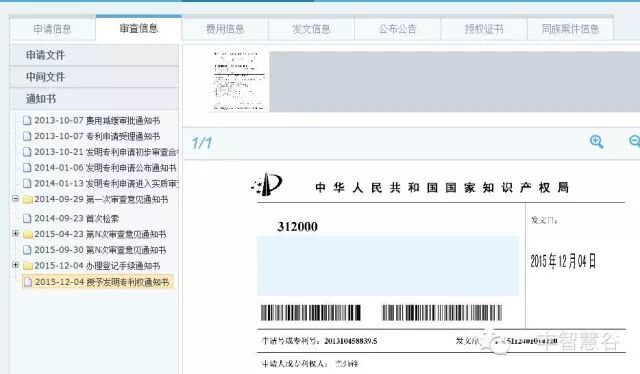
Task: Open 2013-10-07 专利申请受理通知书
Action: pyautogui.click(x=97, y=136)
